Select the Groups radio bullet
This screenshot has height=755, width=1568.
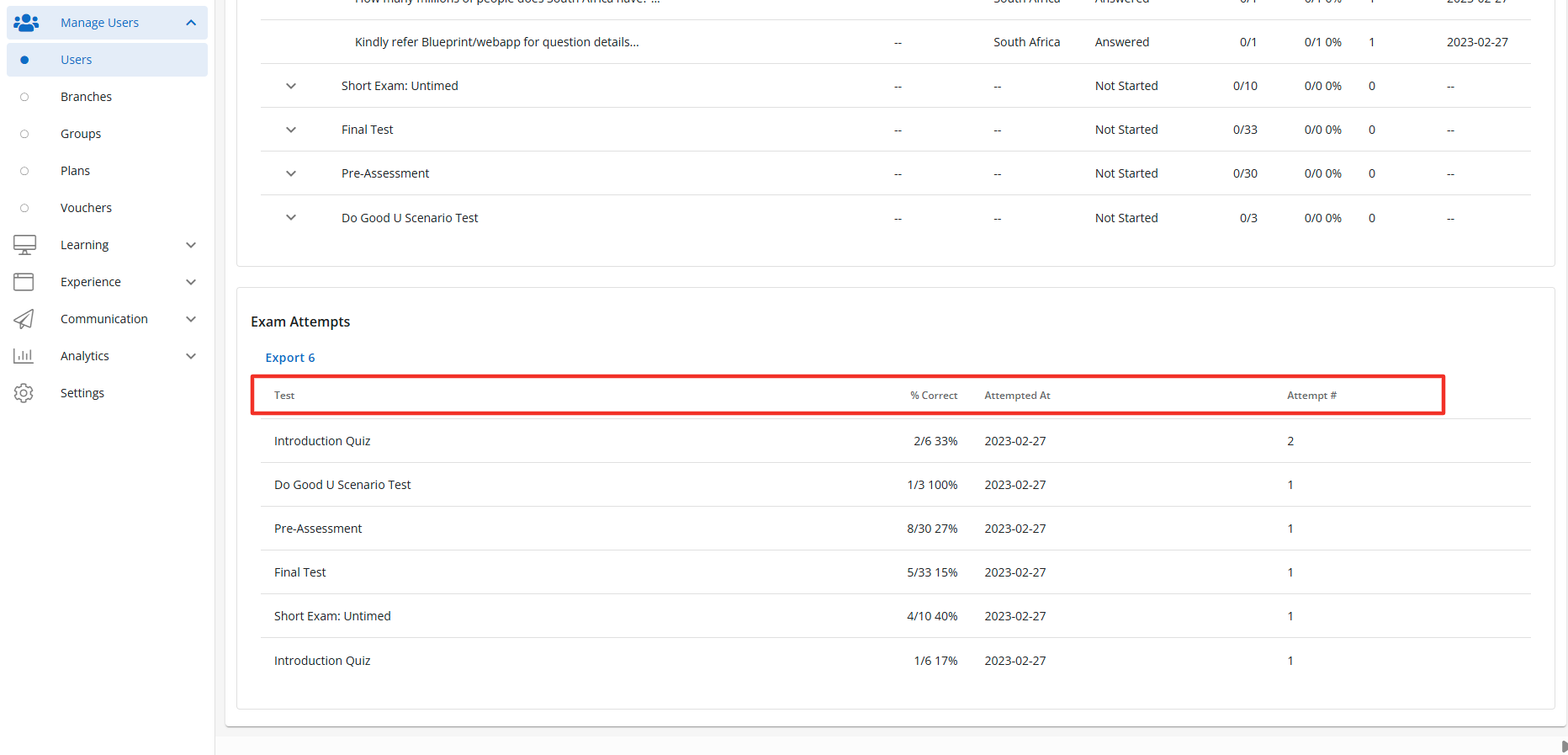pos(24,134)
